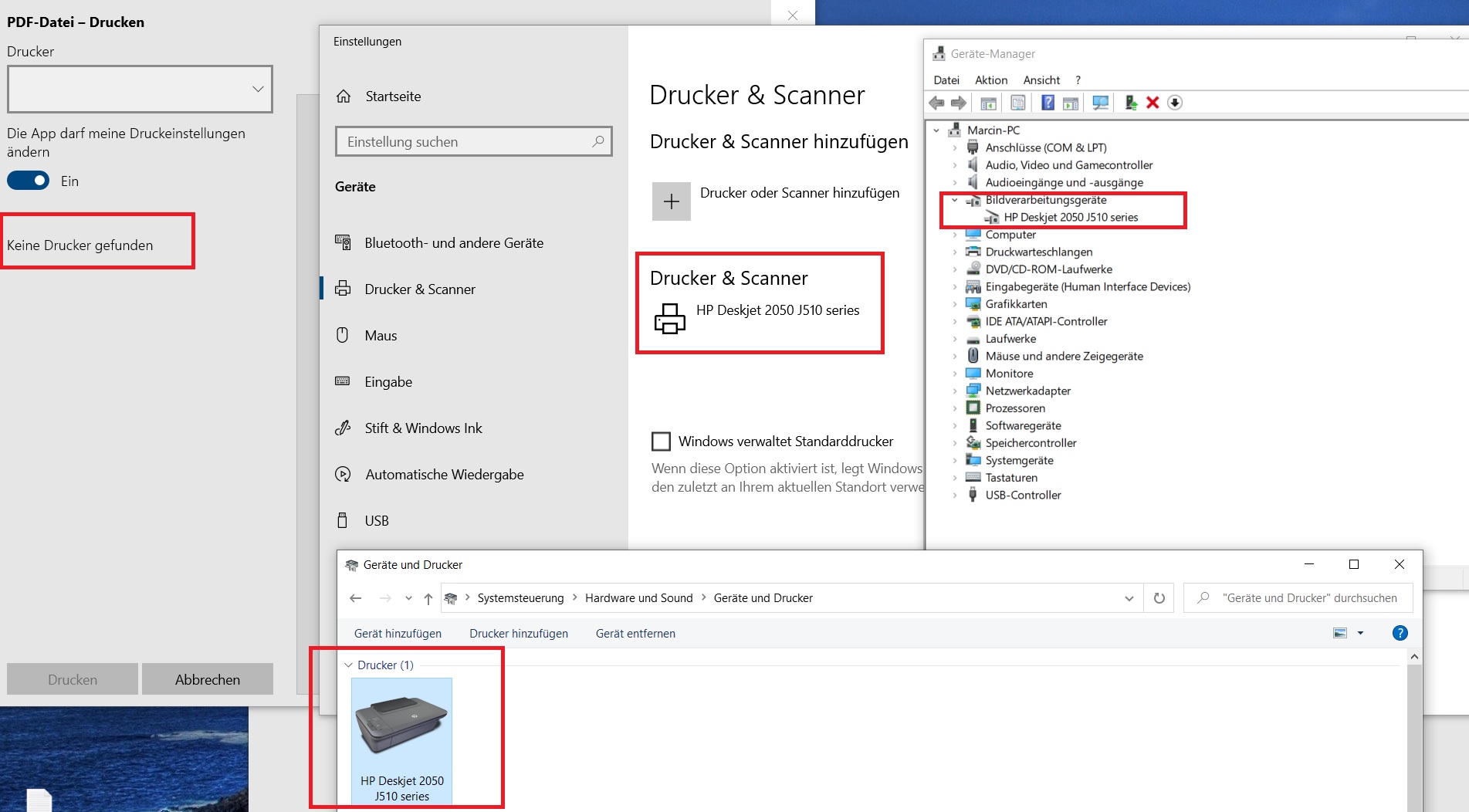The height and width of the screenshot is (812, 1469).
Task: Click the Einstellung suchen search field
Action: coord(474,141)
